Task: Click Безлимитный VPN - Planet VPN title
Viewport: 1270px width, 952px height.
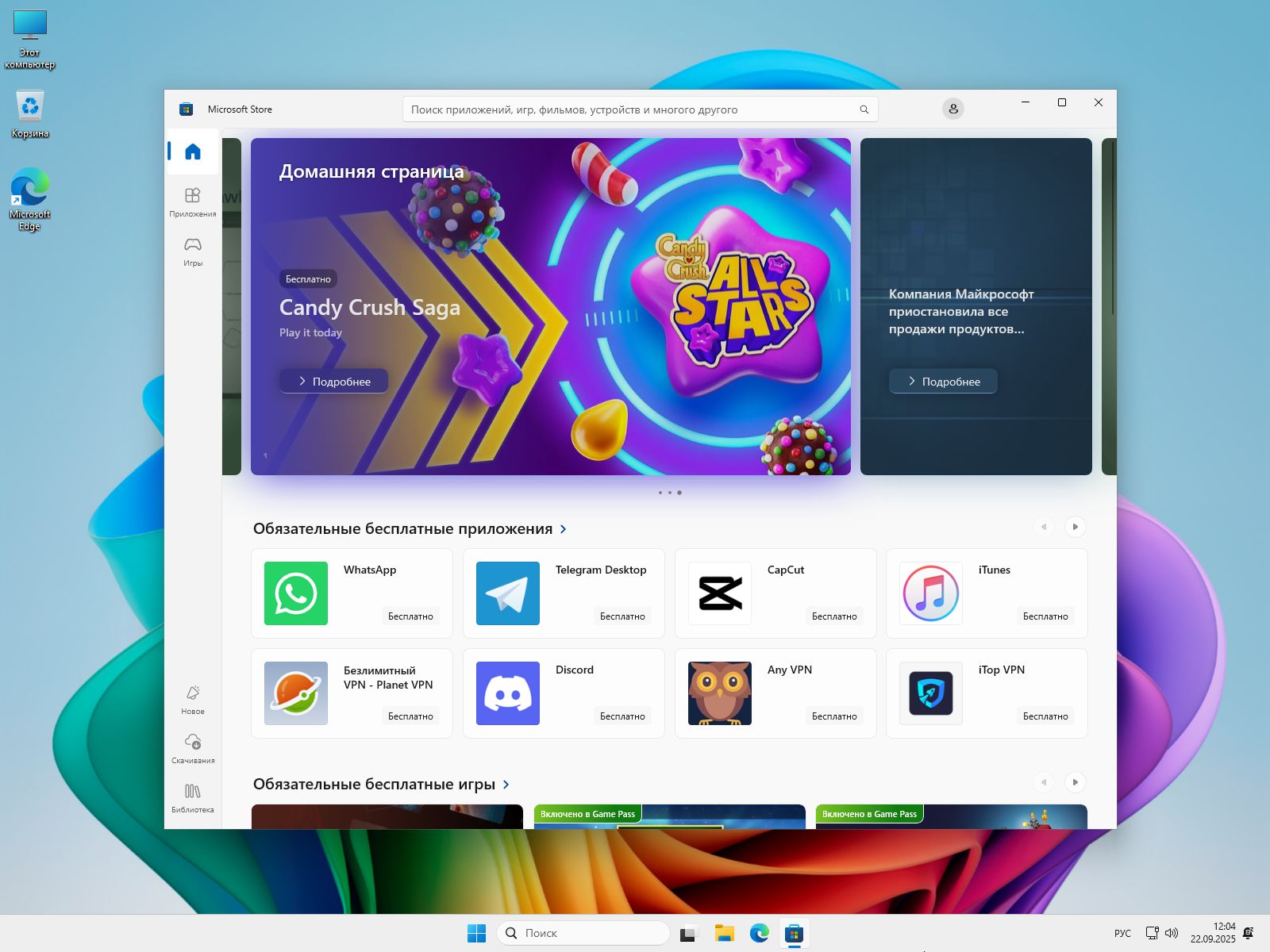Action: point(388,678)
